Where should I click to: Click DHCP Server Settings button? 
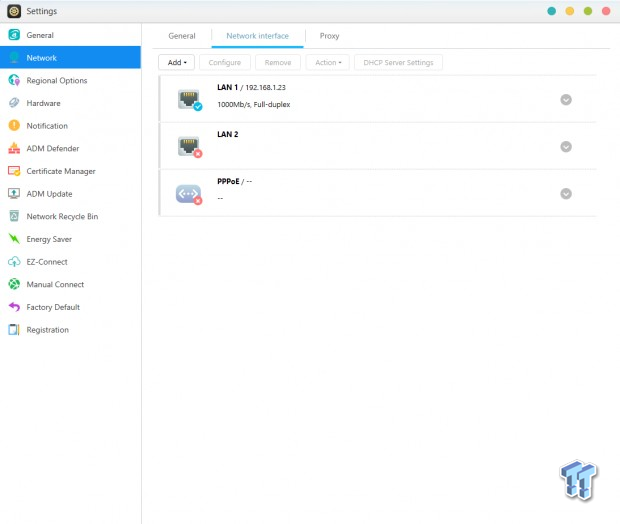coord(398,62)
